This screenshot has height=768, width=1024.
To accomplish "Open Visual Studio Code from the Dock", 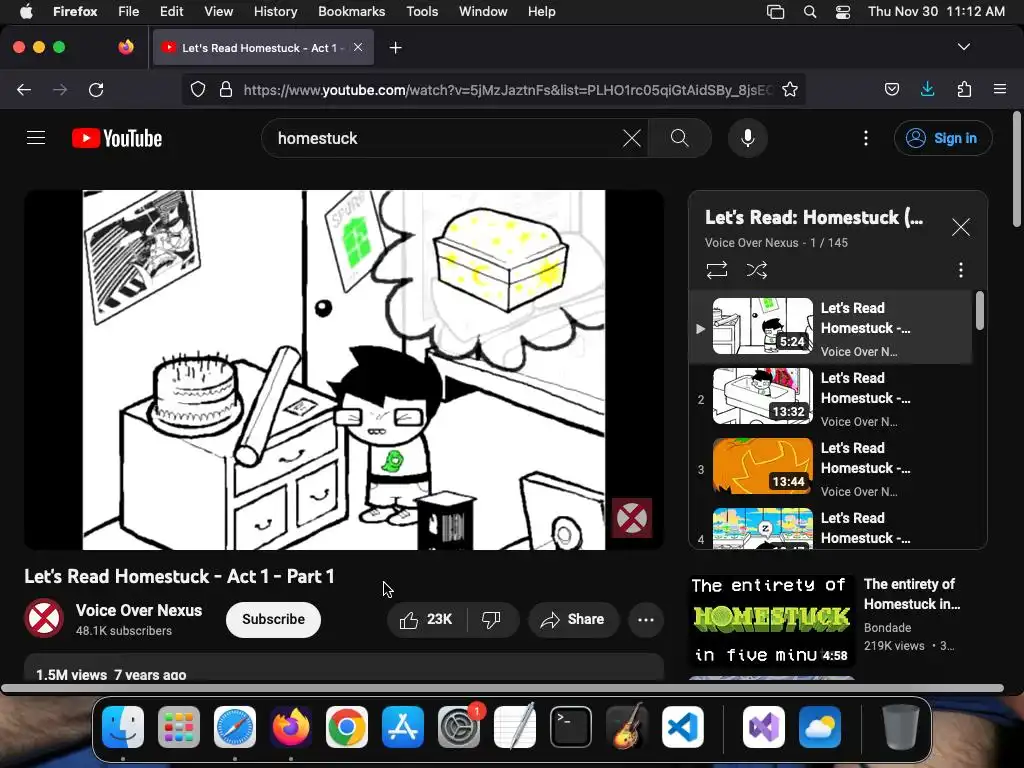I will [x=682, y=727].
